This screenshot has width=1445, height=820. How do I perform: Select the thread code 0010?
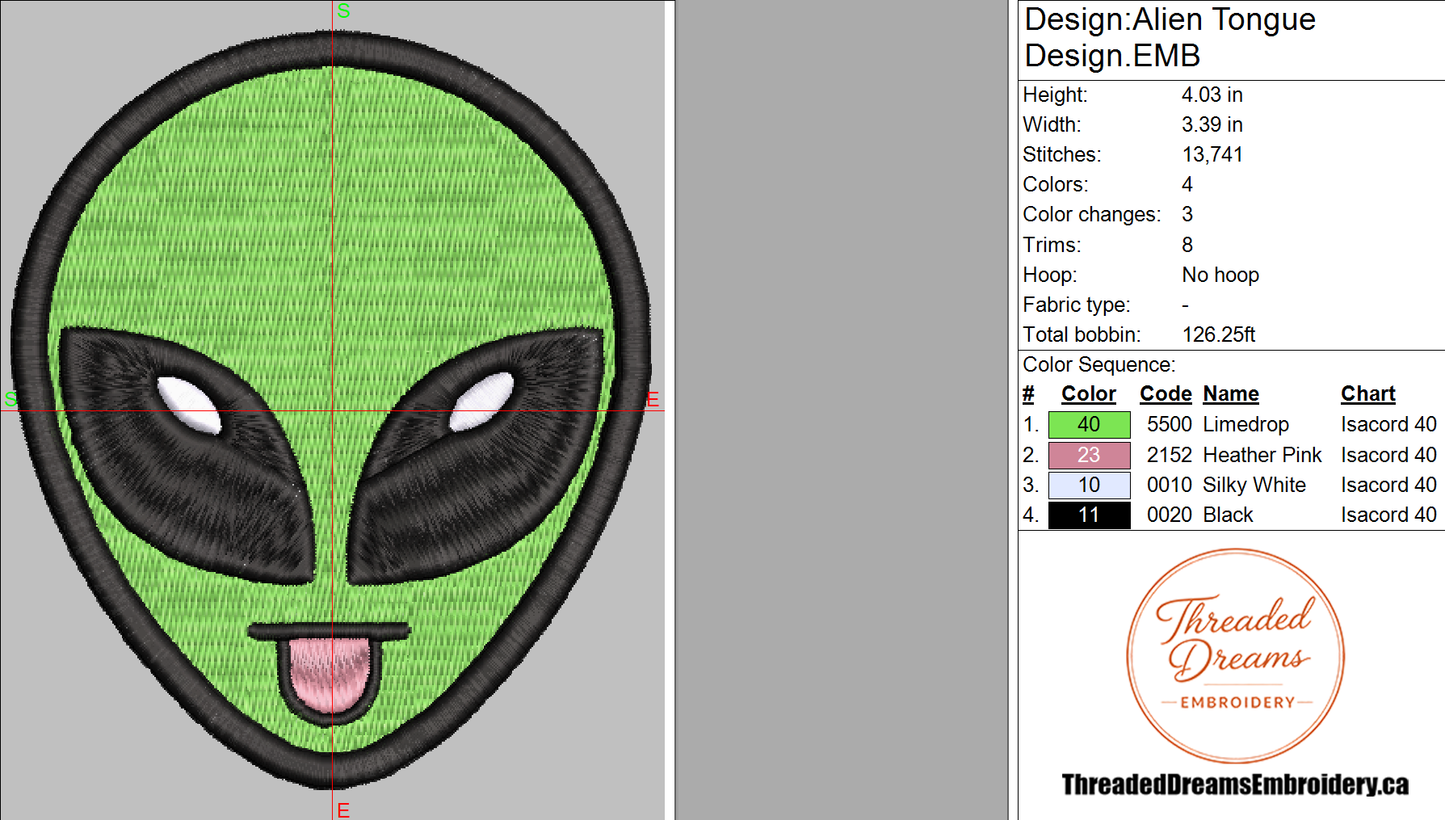1169,485
